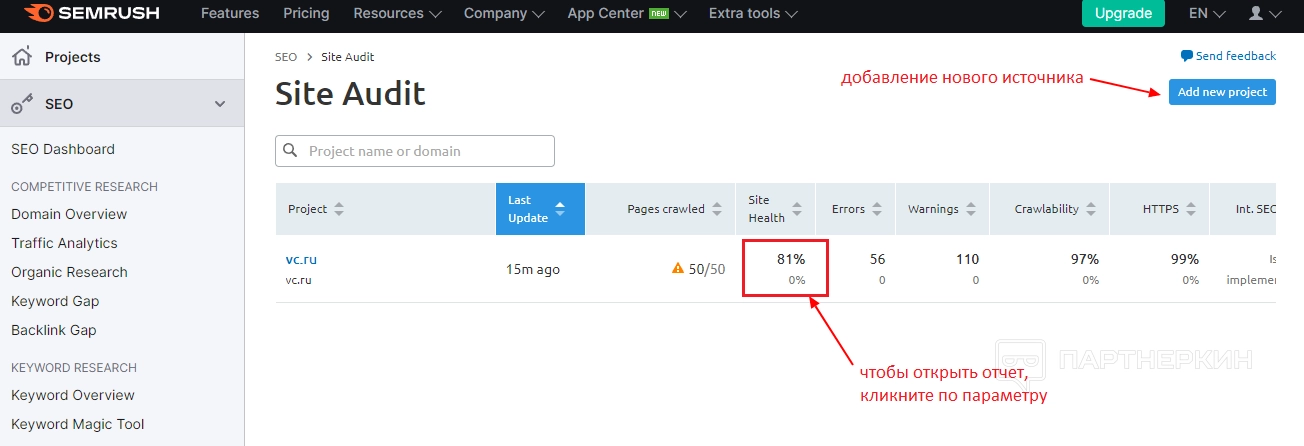
Task: Click the Upgrade button
Action: click(1123, 14)
